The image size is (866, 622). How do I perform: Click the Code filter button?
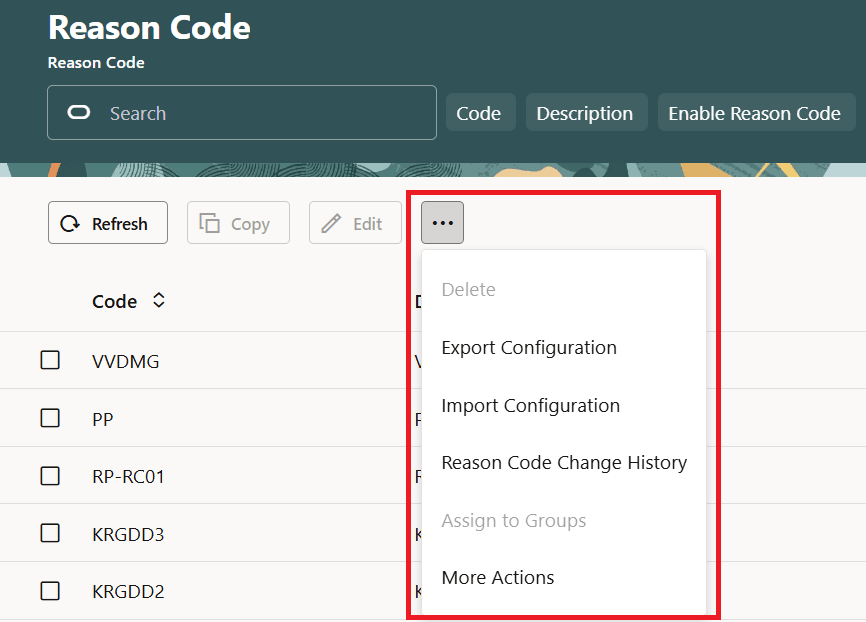(480, 112)
